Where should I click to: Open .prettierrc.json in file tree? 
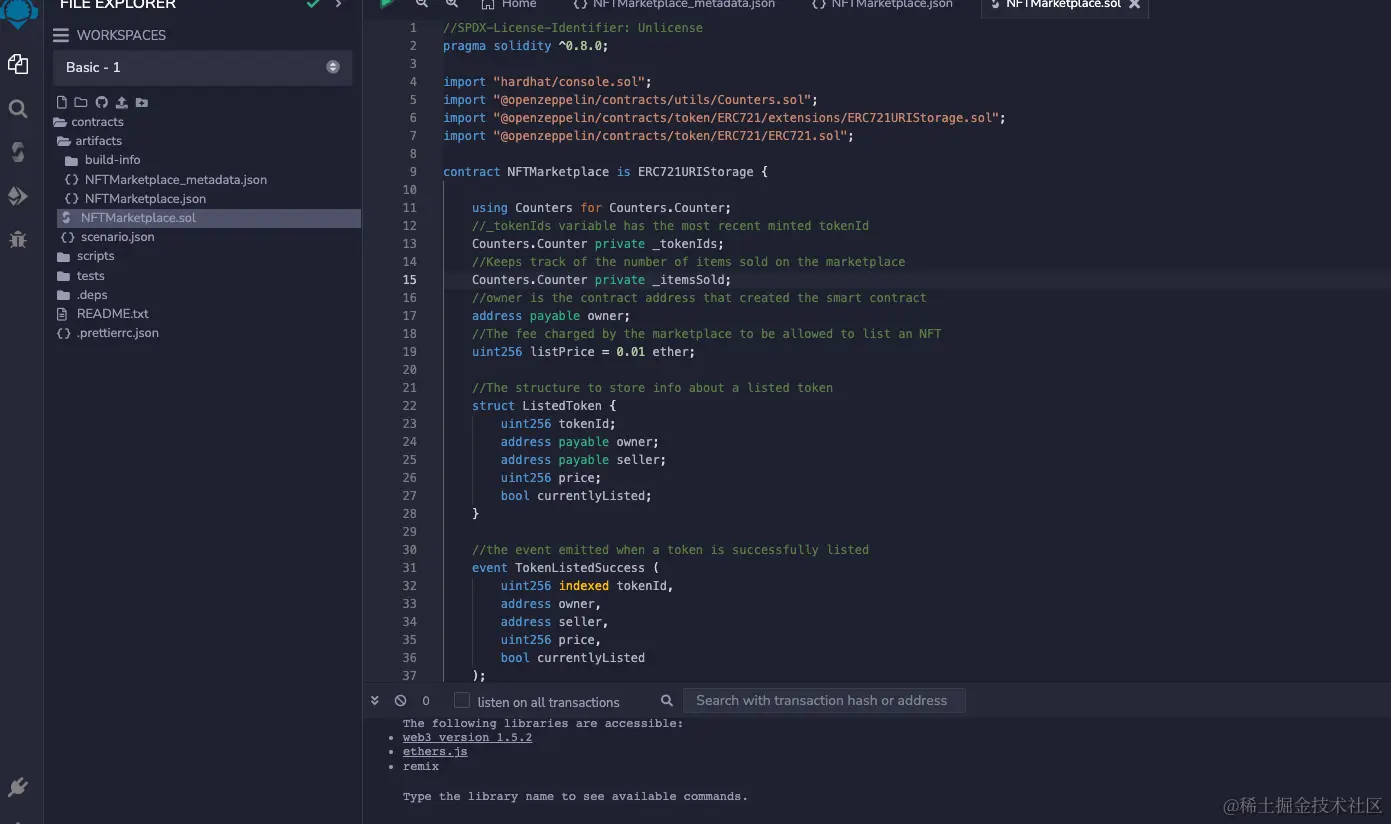pos(108,333)
